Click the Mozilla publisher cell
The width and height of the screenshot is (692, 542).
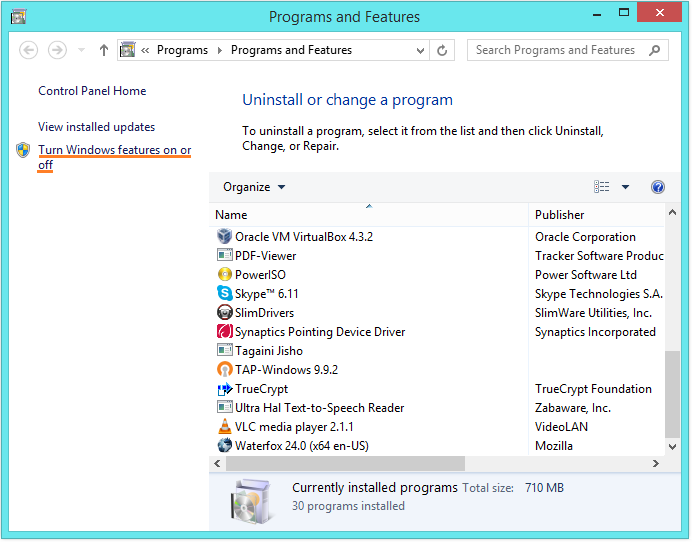coord(554,446)
